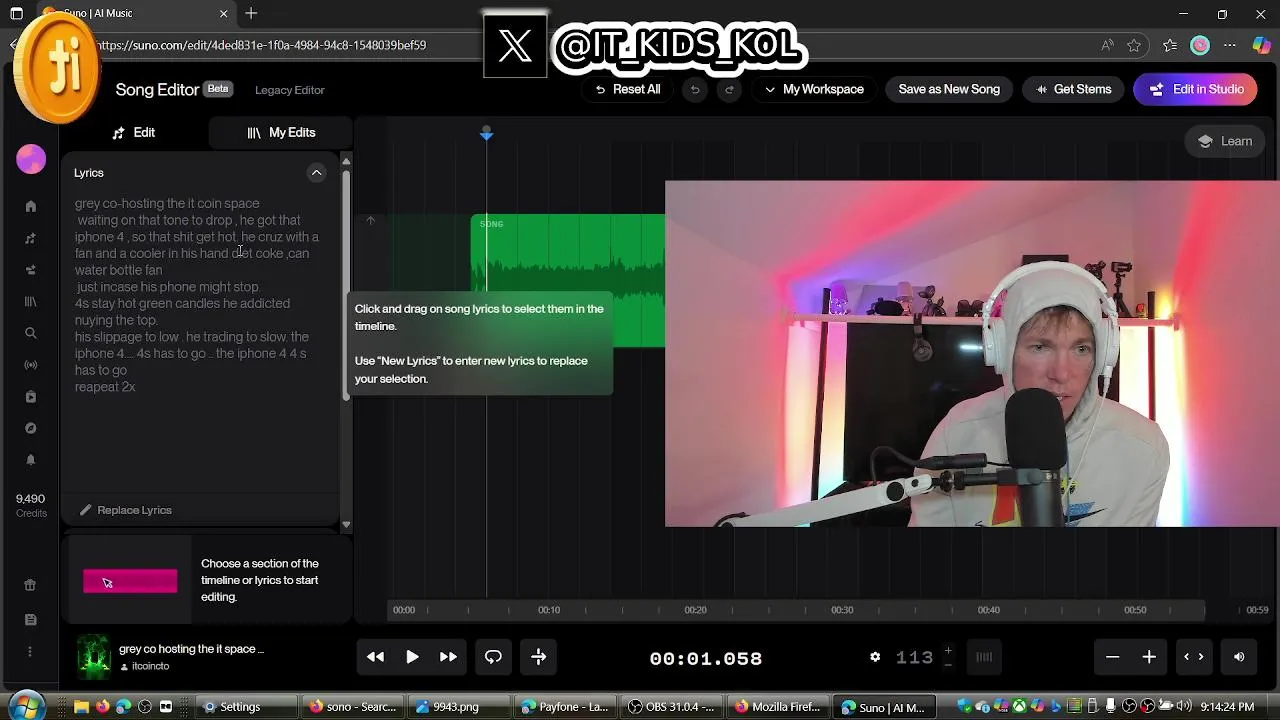Click the Get Stems button
The width and height of the screenshot is (1280, 720).
(x=1073, y=89)
